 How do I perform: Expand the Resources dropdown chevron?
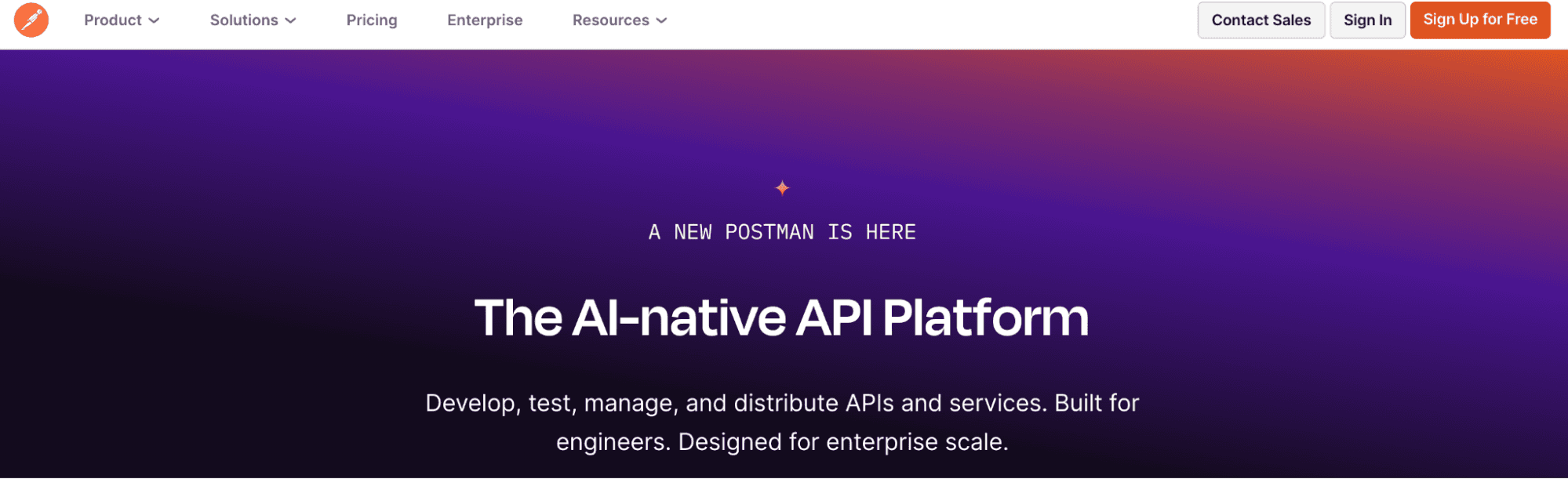[661, 21]
